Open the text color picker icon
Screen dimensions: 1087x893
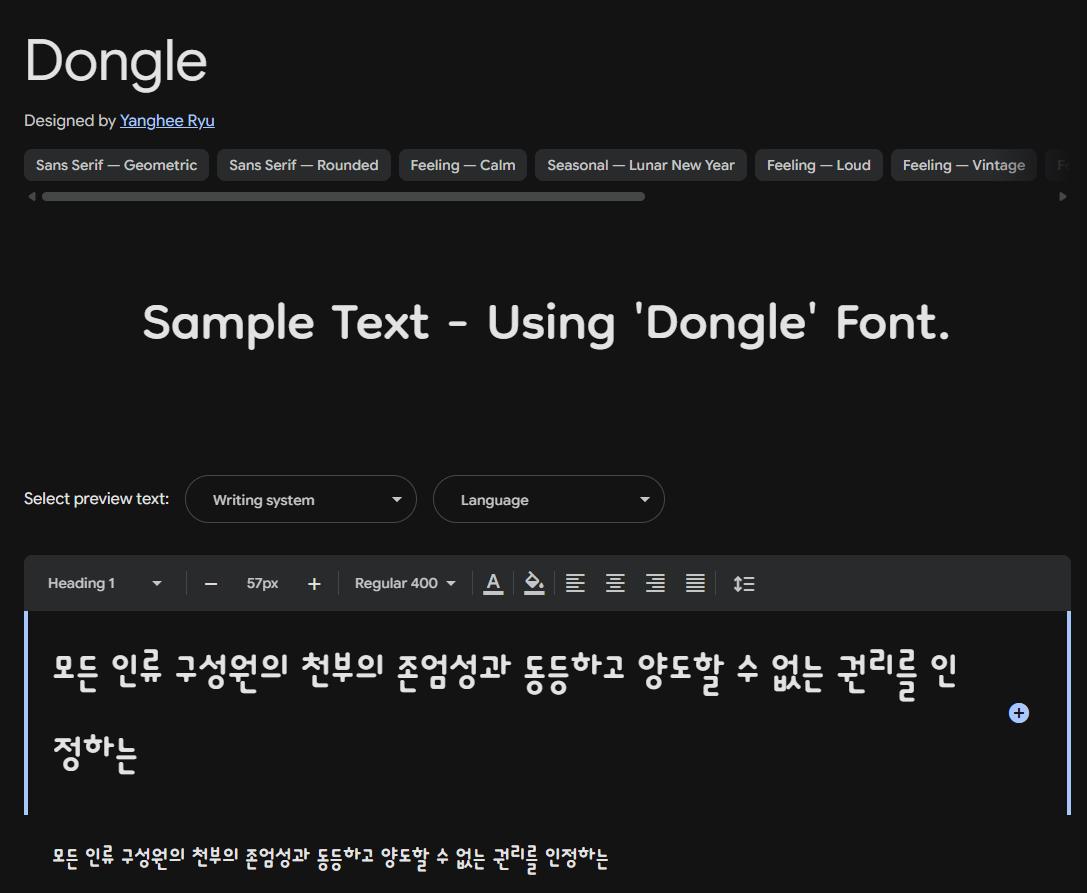493,583
